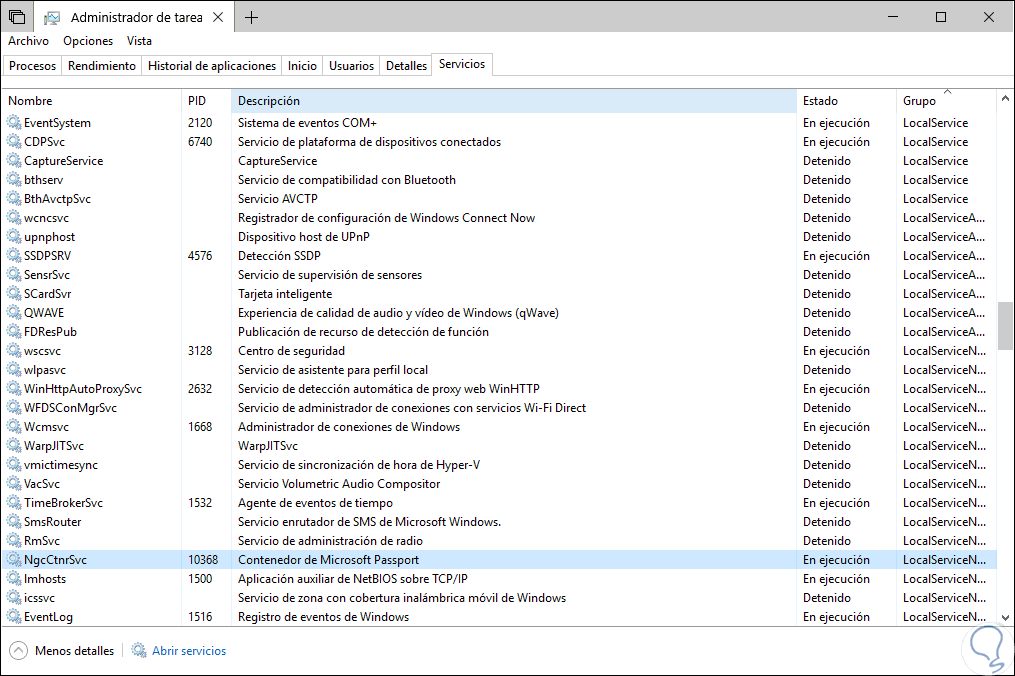Screen dimensions: 1015x676
Task: Close the Administrador de tarea tab
Action: point(218,17)
